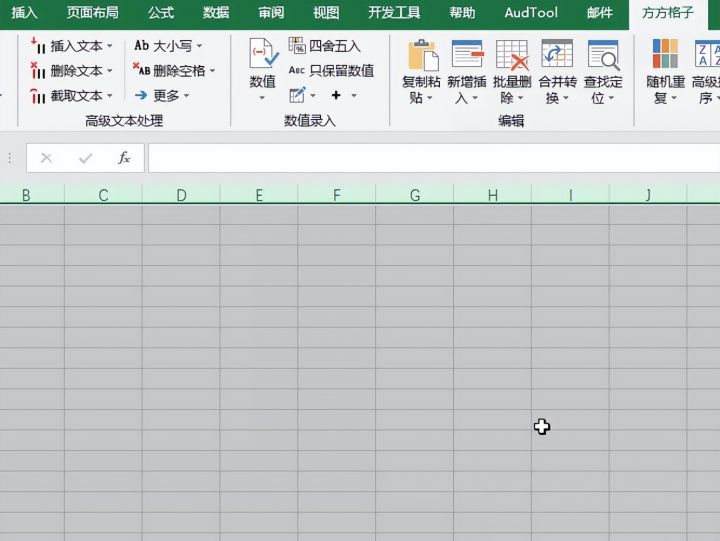Click the 删除文本 (delete text) icon
Screen dimensions: 720x541
38,71
